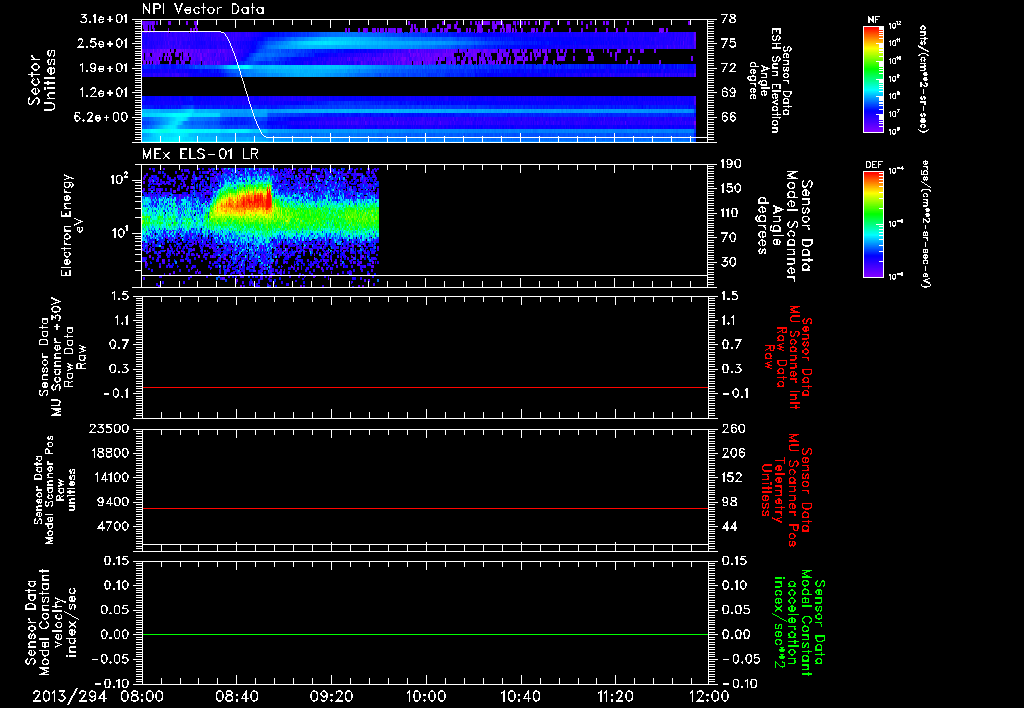Click the 'Electron Energy eV' axis label
The height and width of the screenshot is (708, 1024).
point(72,225)
